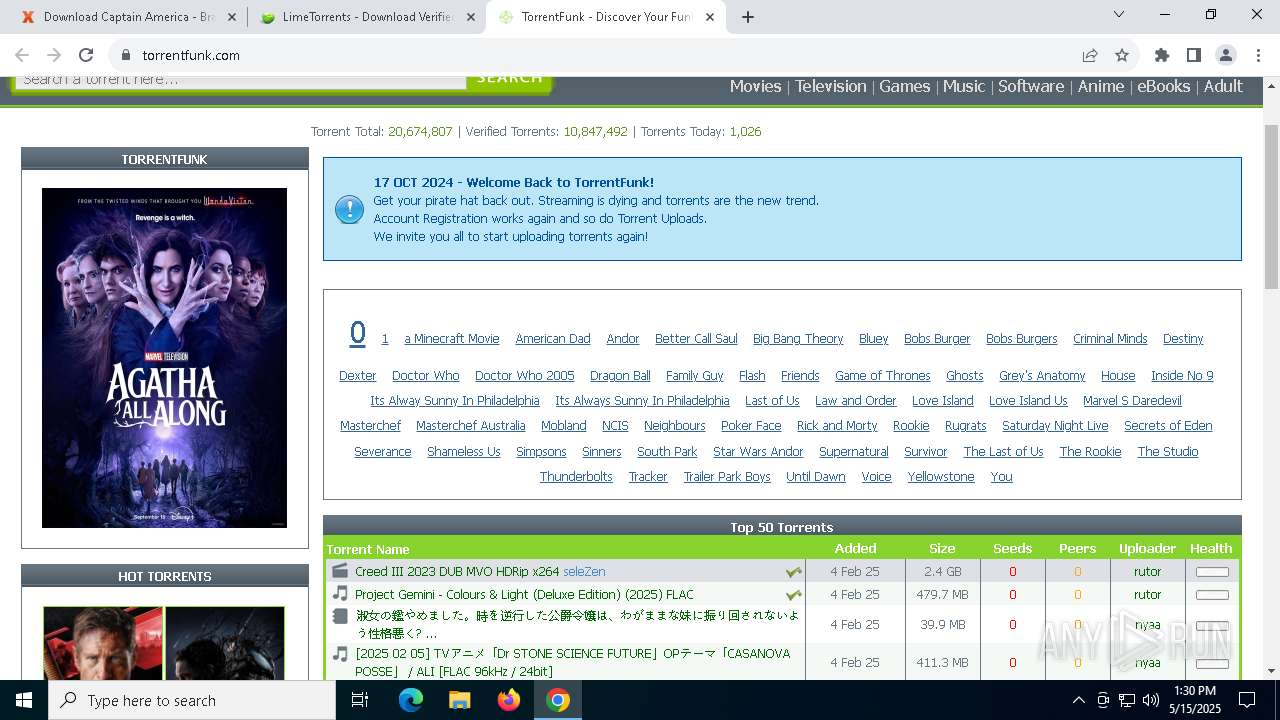
Task: Reload the torrentfunk.com page
Action: [x=86, y=55]
